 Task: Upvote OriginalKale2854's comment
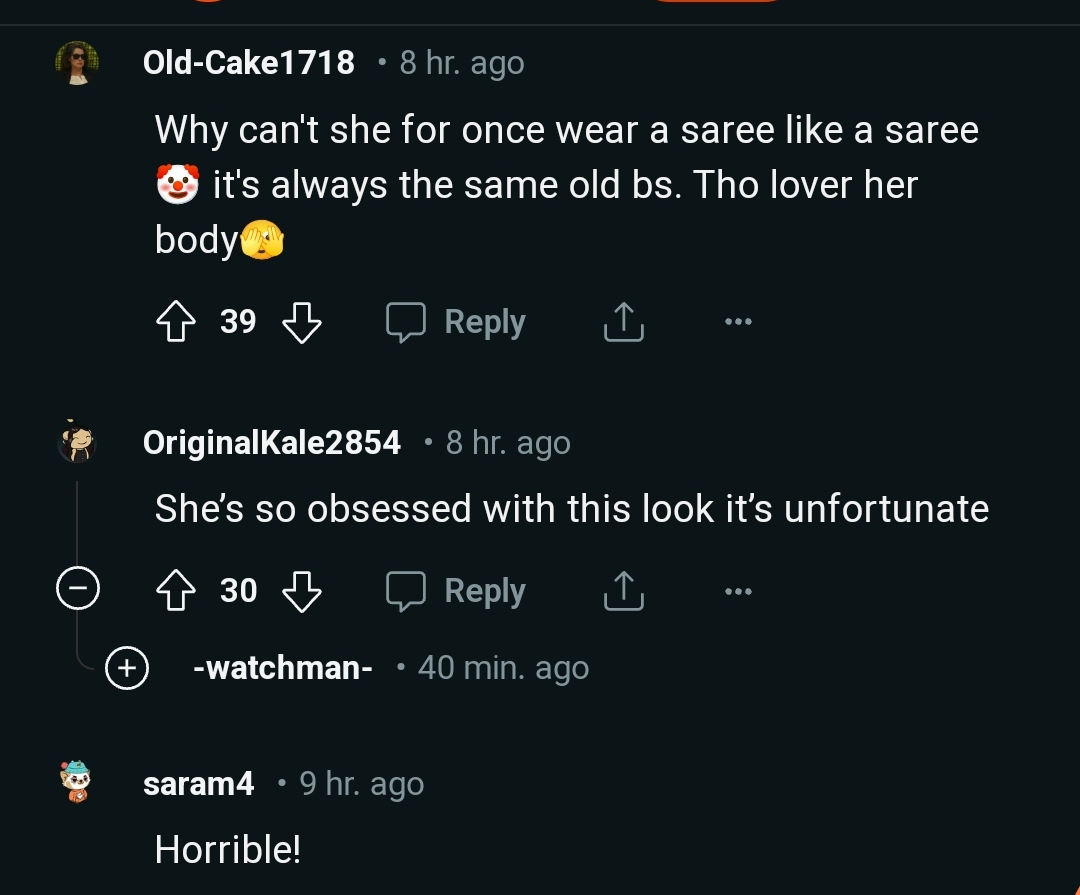[x=176, y=590]
